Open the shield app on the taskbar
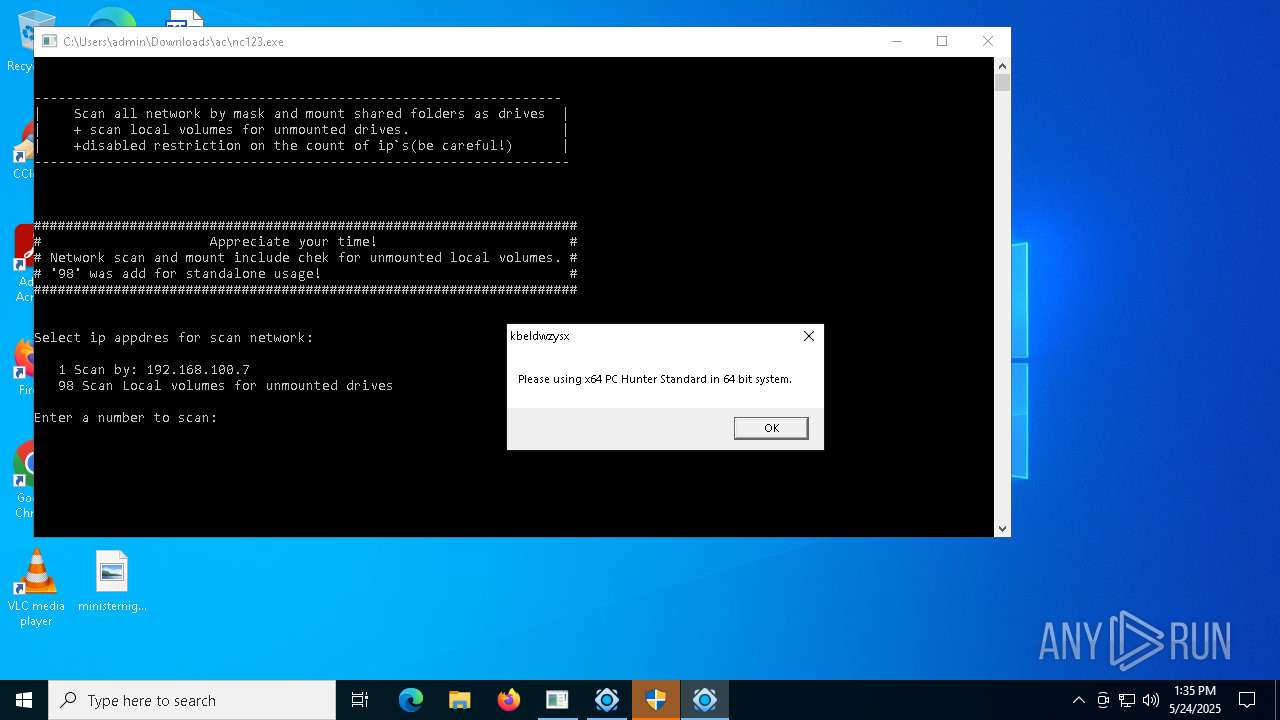Screen dimensions: 1280x720 (x=656, y=700)
